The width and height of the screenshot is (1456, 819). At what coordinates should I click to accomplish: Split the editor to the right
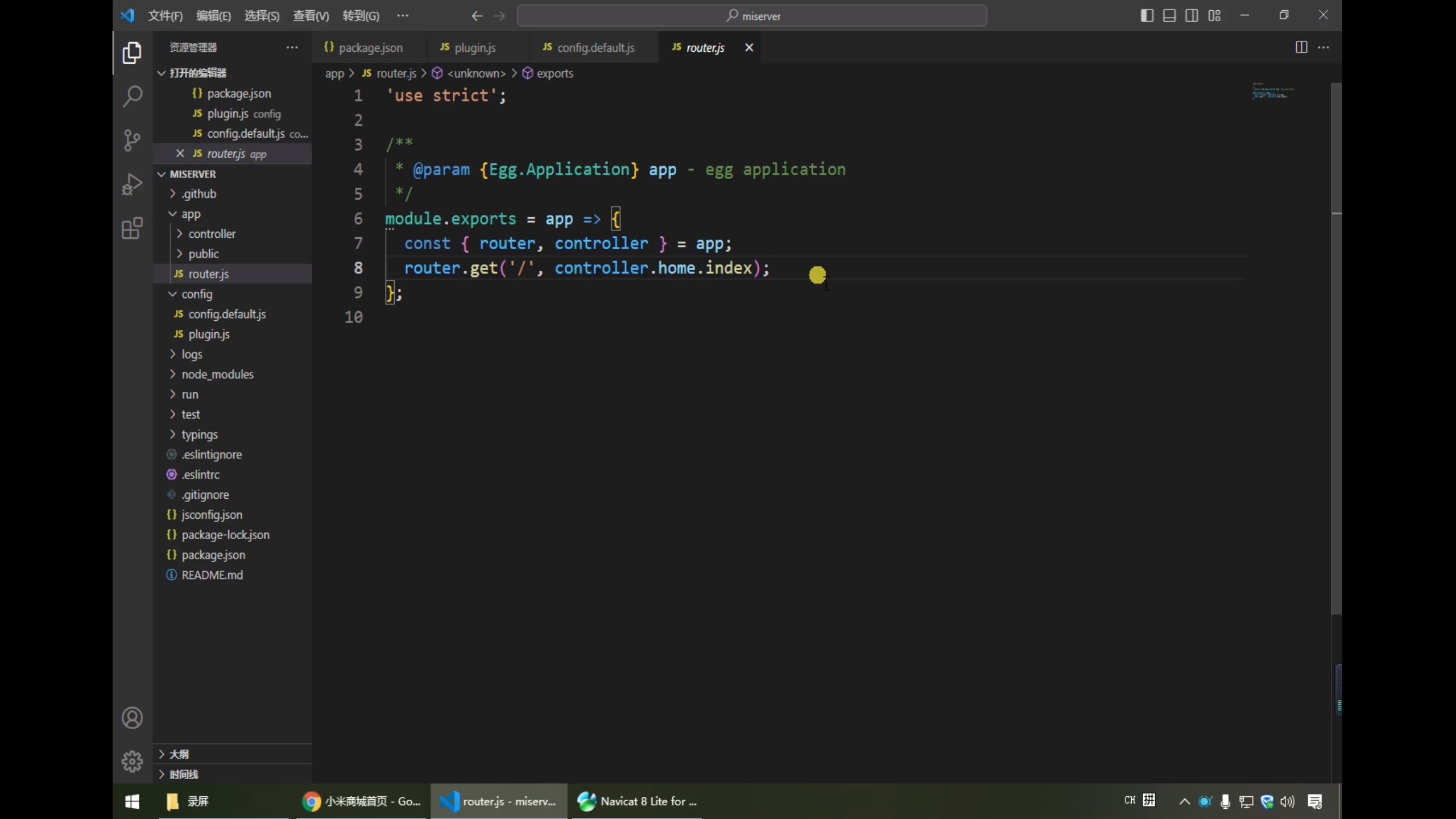click(x=1301, y=47)
